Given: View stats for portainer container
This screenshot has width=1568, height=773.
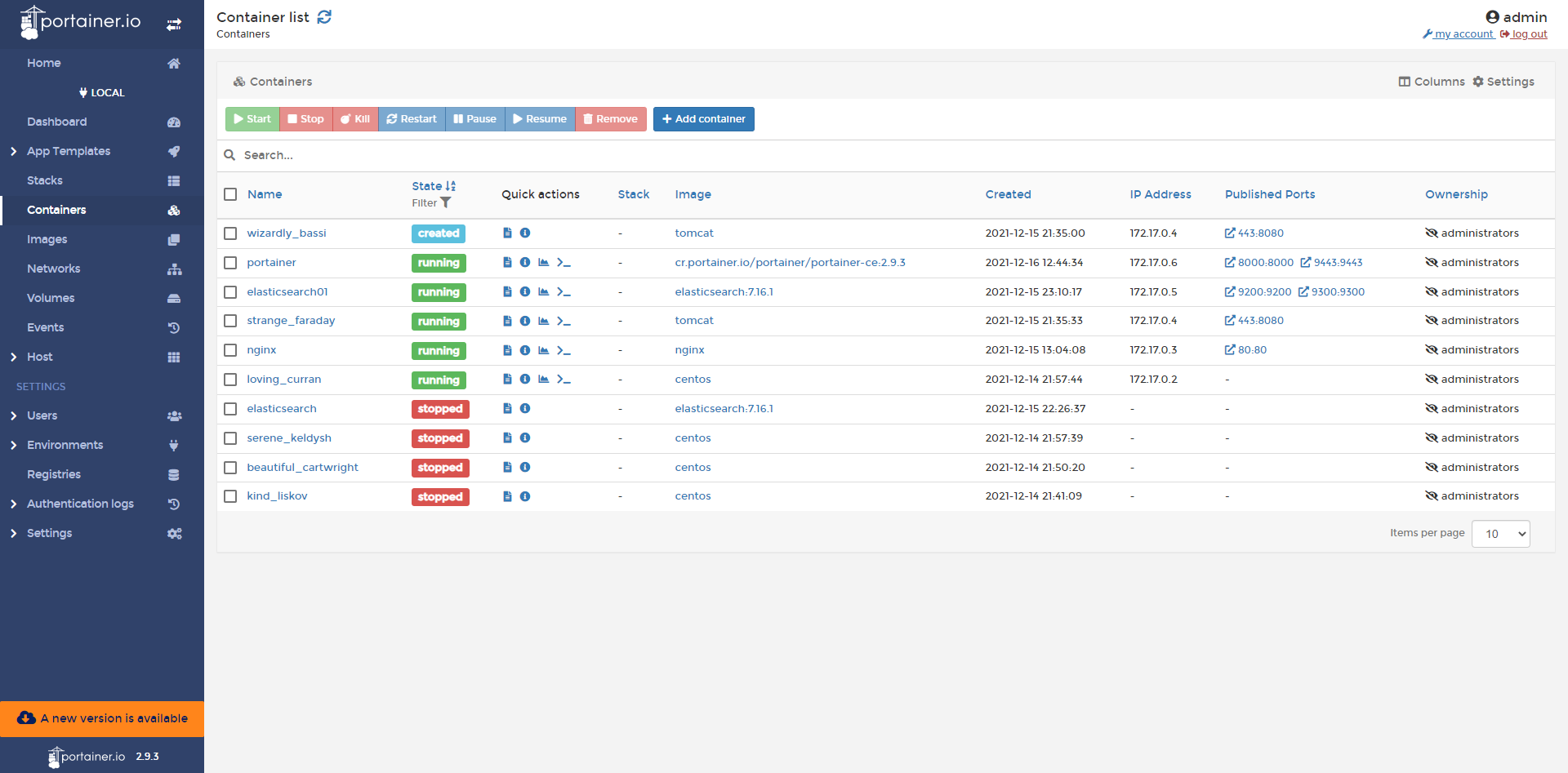Looking at the screenshot, I should [544, 263].
